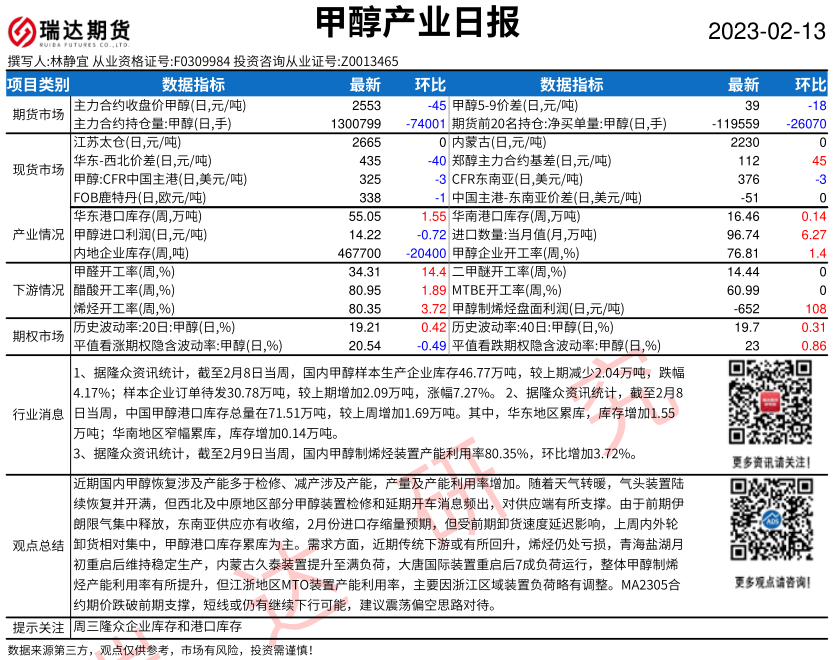Click the 瑞达期货 company logo
The width and height of the screenshot is (833, 660).
[x=68, y=30]
